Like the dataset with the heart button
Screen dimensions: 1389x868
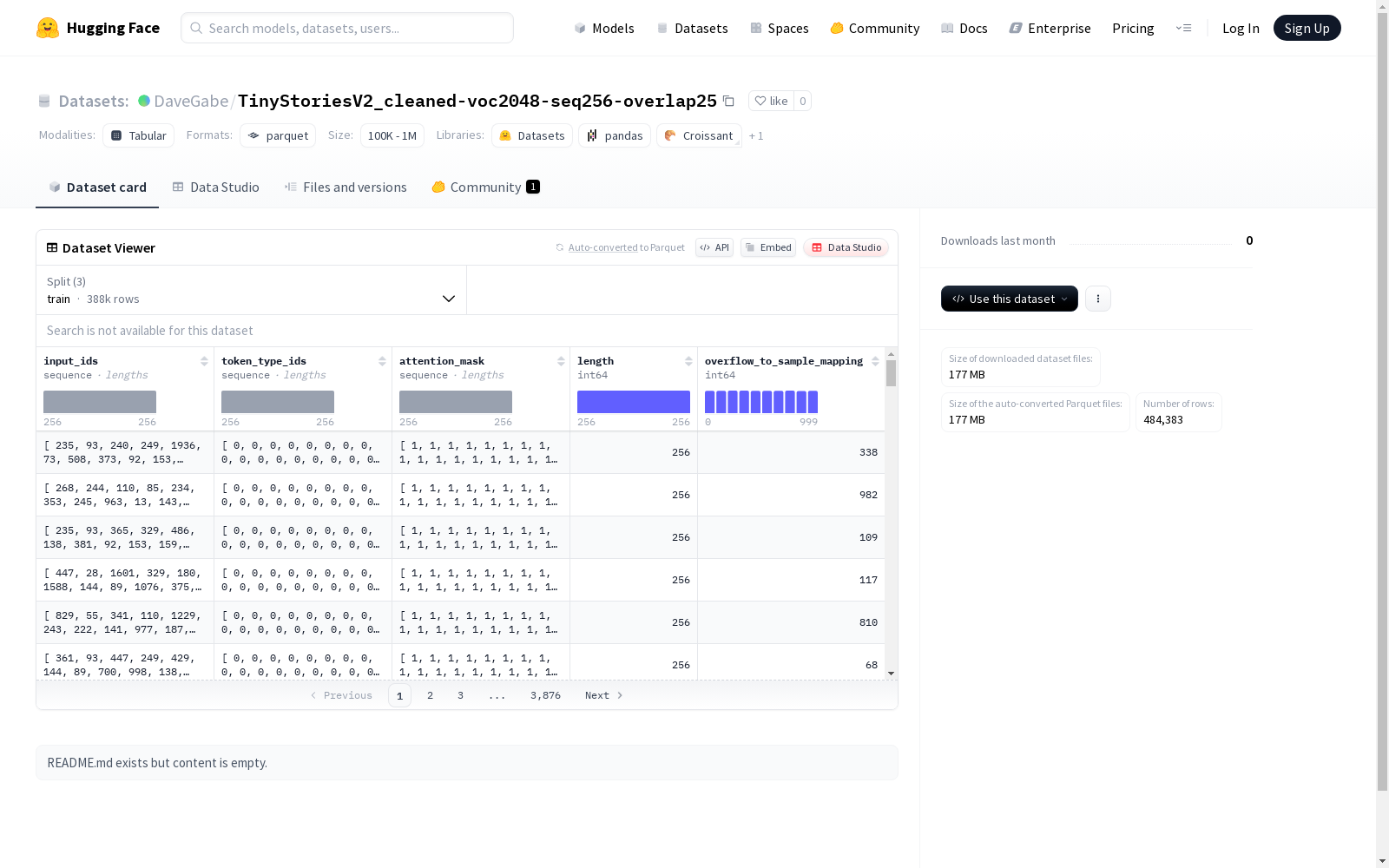point(771,101)
